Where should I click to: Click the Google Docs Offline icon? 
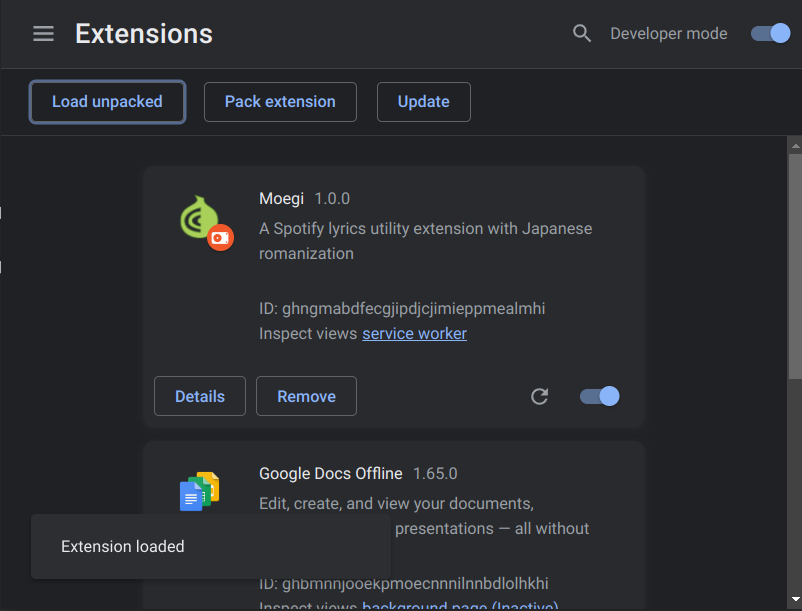click(x=199, y=491)
